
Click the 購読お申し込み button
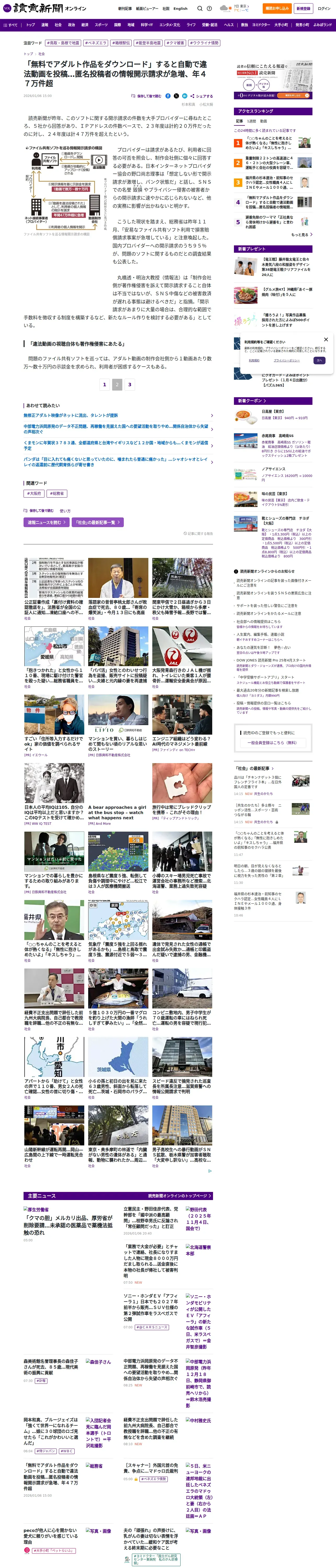(277, 9)
